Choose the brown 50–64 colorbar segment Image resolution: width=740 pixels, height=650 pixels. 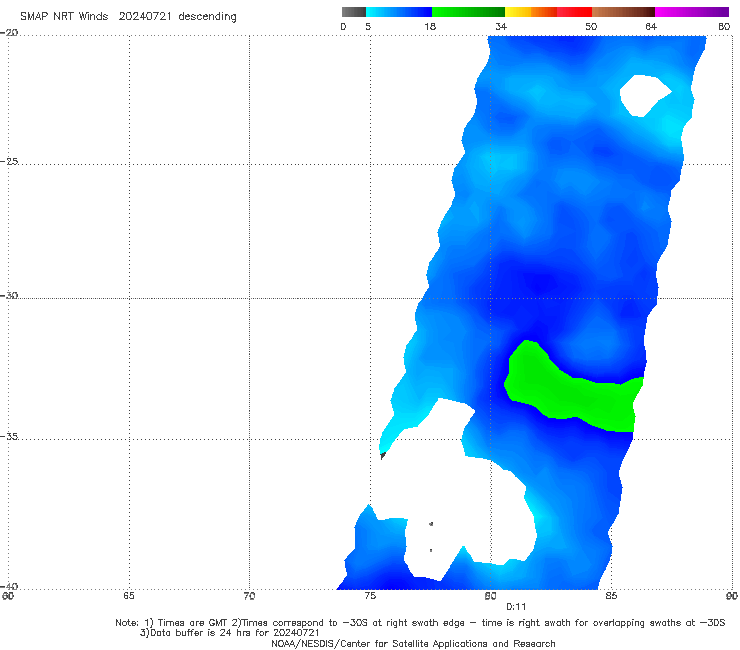(x=623, y=12)
